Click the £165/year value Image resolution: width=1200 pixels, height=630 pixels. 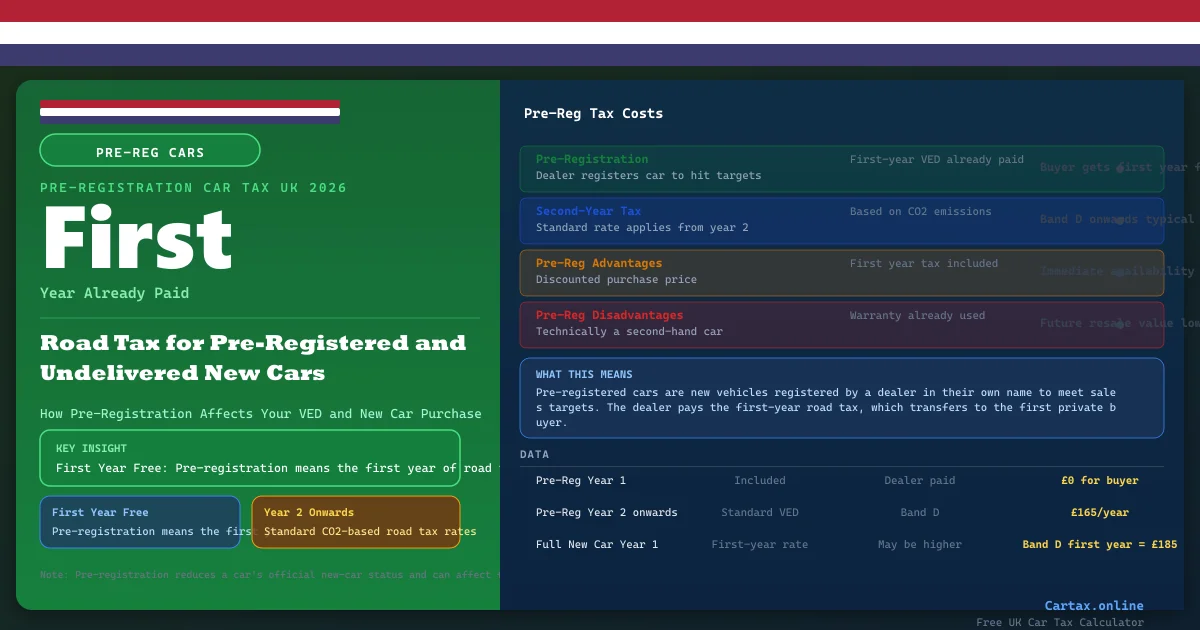pos(1099,513)
